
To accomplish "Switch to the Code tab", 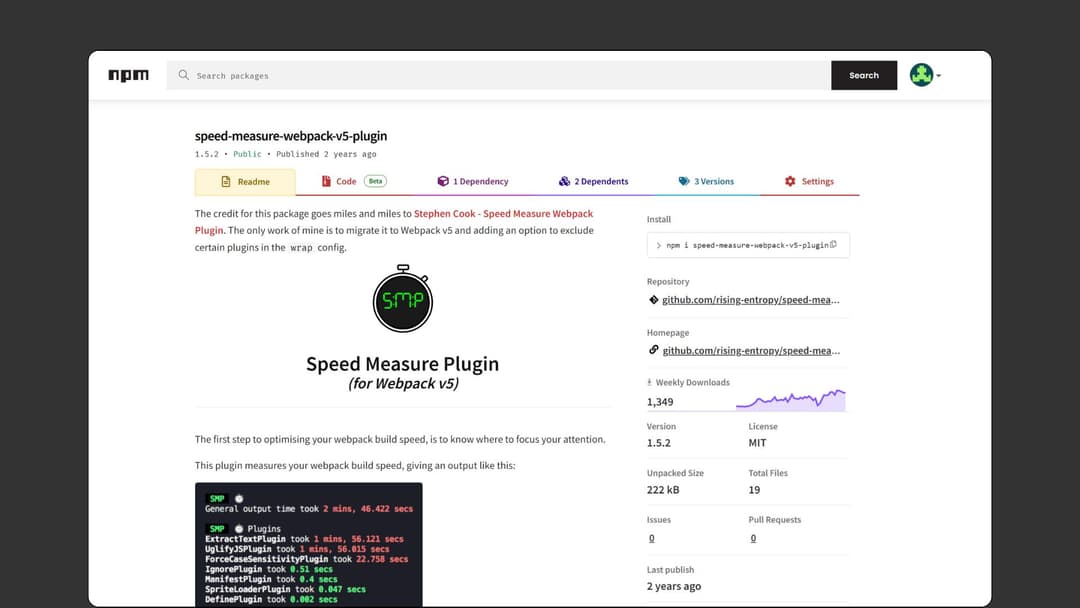I will [x=353, y=182].
